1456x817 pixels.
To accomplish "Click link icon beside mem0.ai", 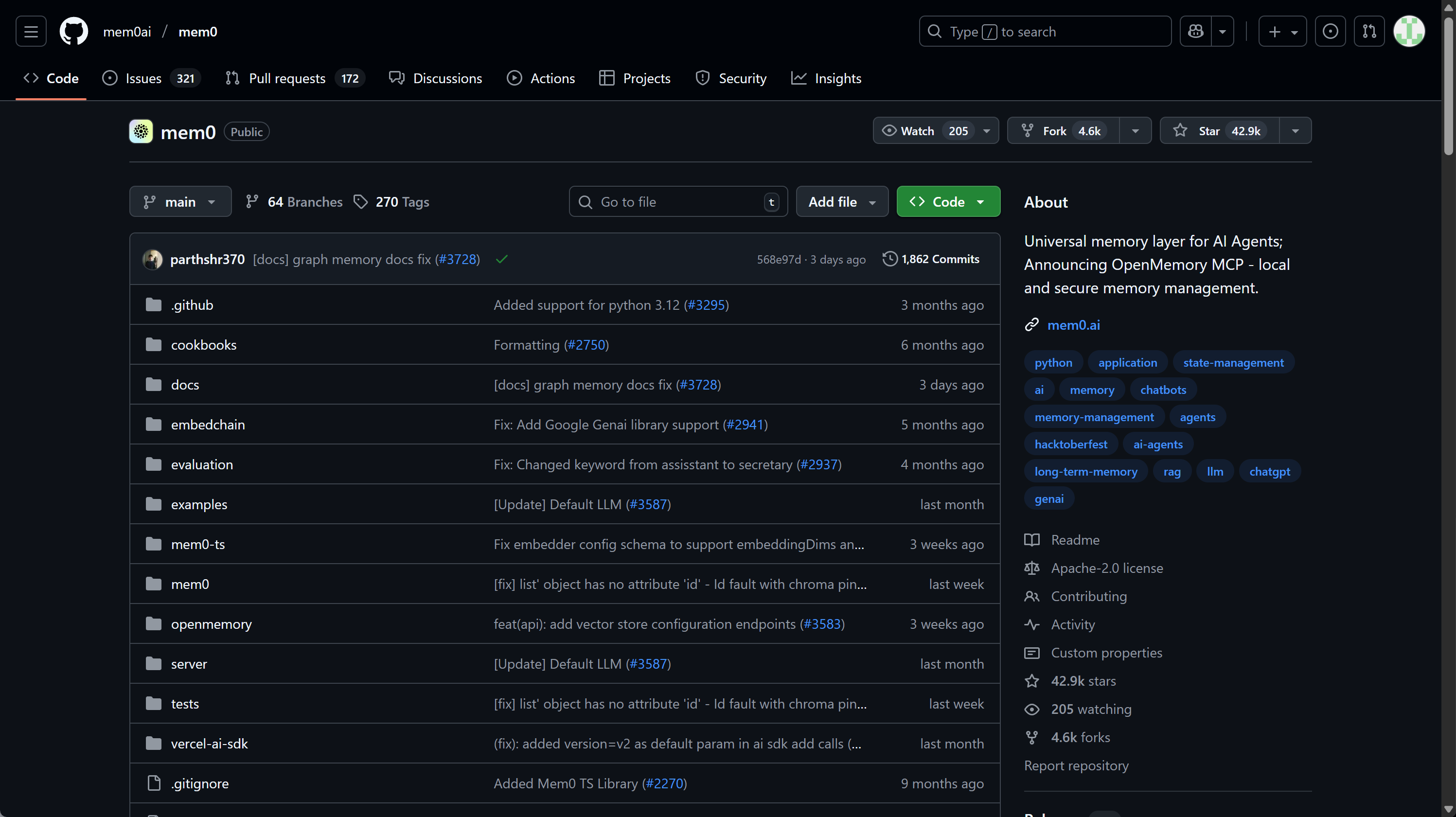I will click(1031, 324).
